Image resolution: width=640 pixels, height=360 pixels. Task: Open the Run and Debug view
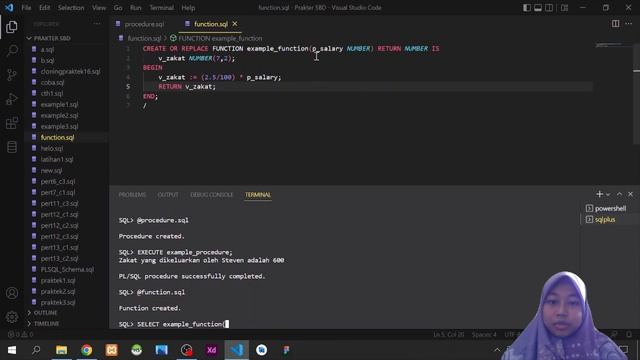tap(12, 99)
